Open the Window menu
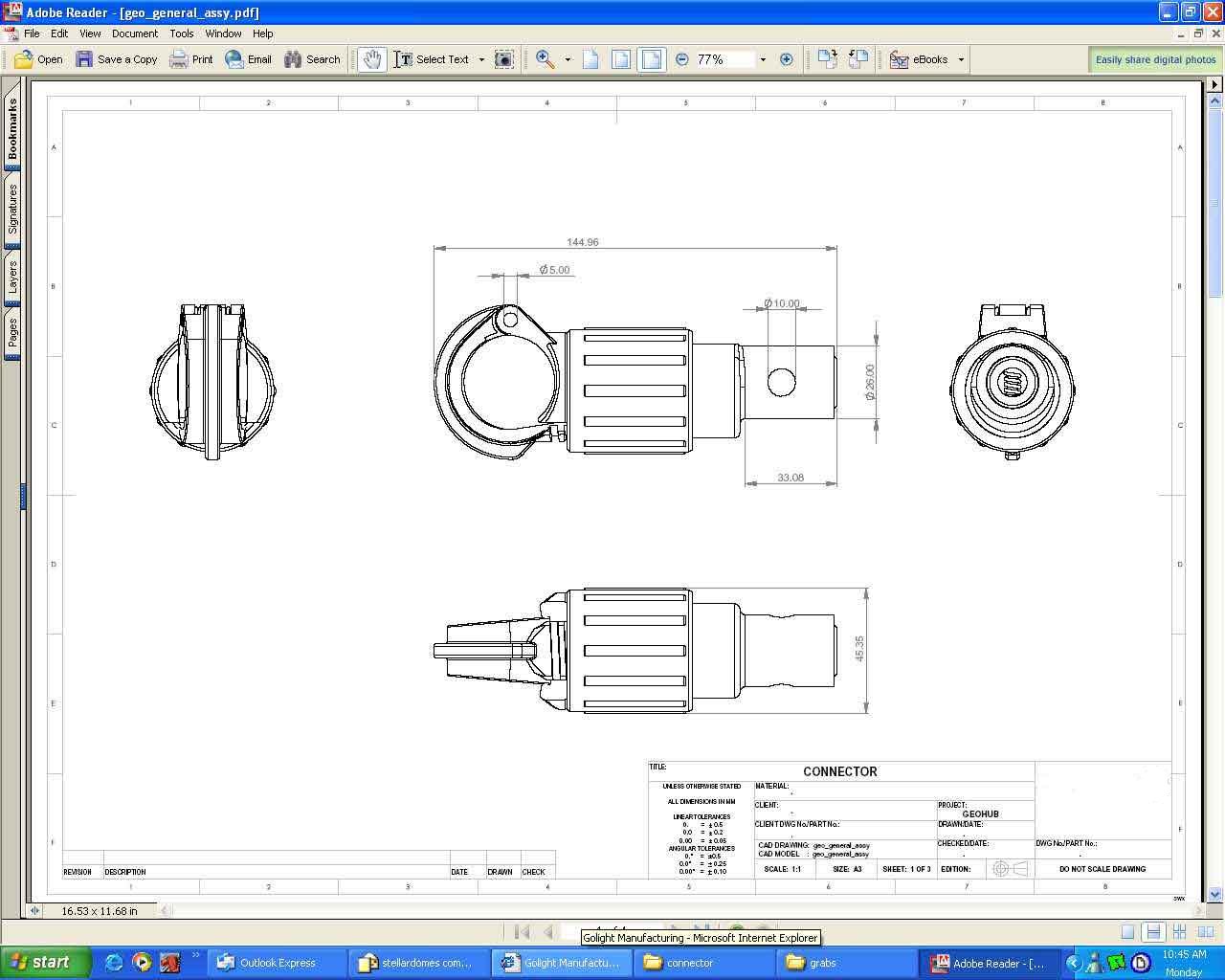This screenshot has width=1225, height=980. pyautogui.click(x=223, y=33)
